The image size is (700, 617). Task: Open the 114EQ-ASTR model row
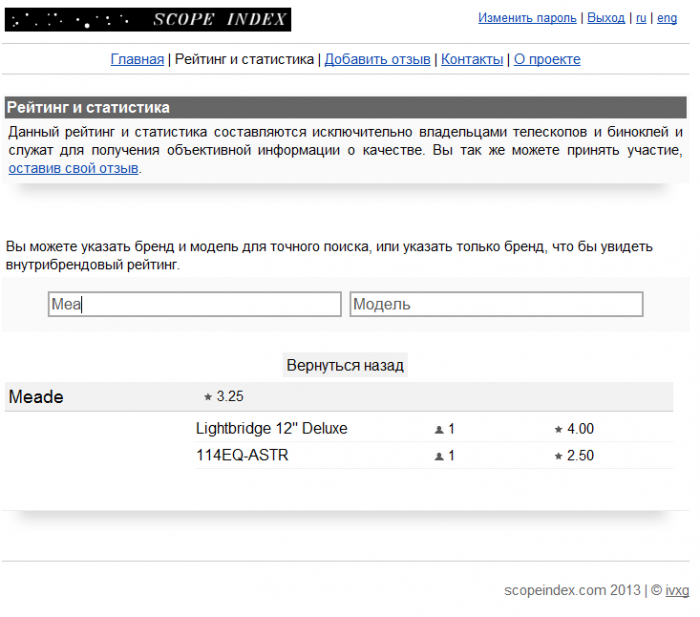tap(434, 455)
